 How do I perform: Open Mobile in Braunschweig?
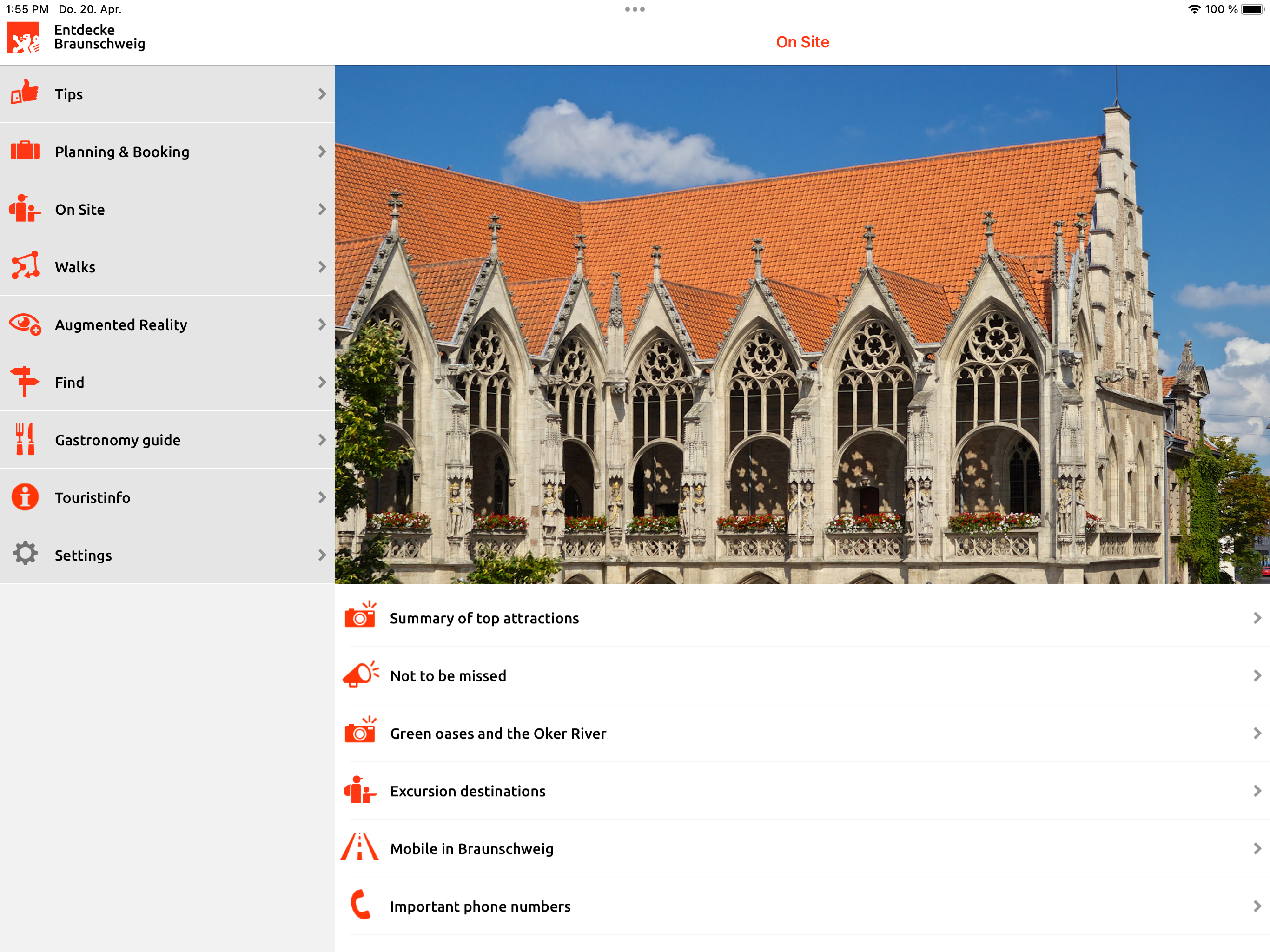click(803, 849)
